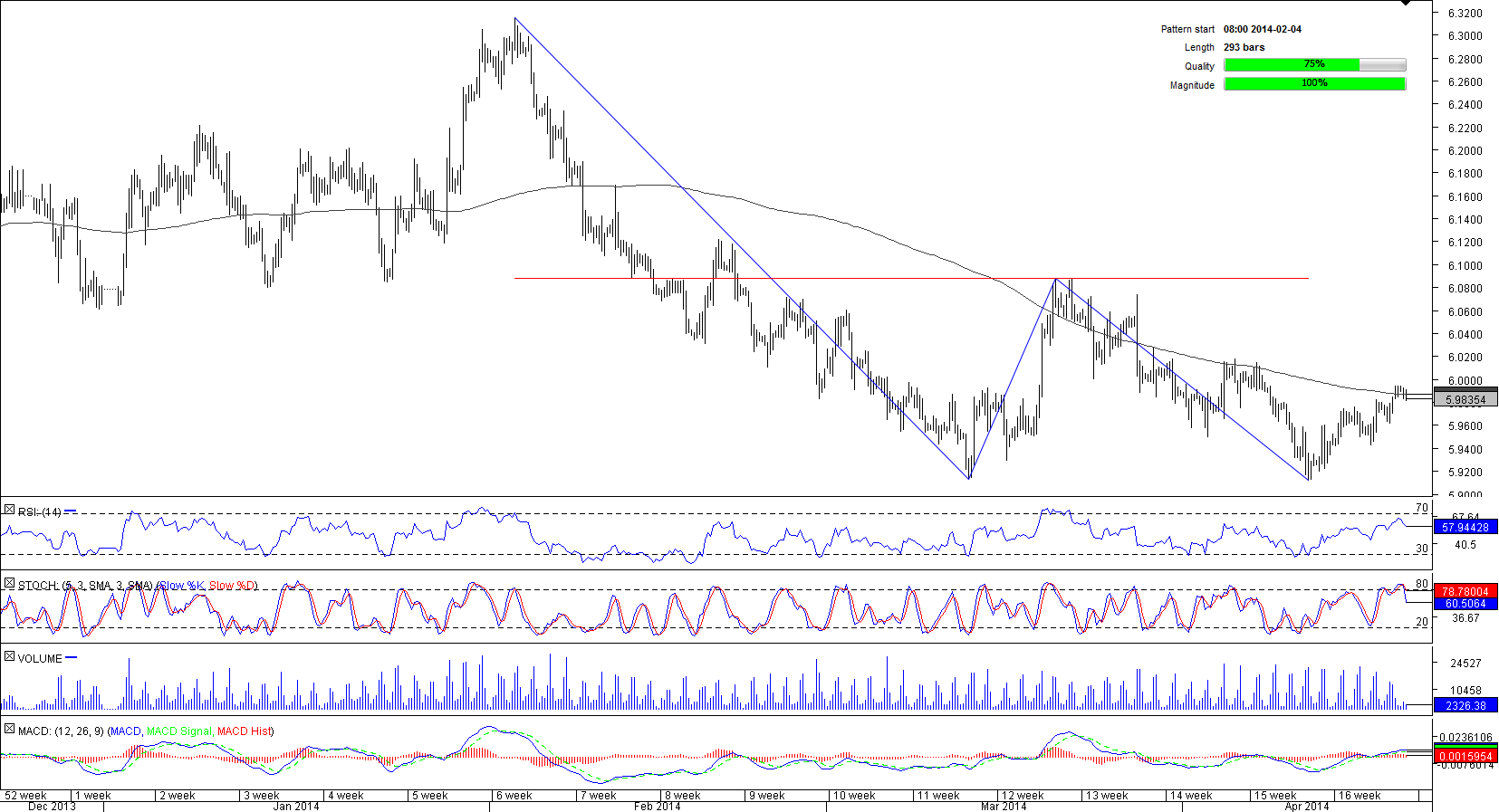Click the RSI value tag 57.94428

pyautogui.click(x=1465, y=527)
